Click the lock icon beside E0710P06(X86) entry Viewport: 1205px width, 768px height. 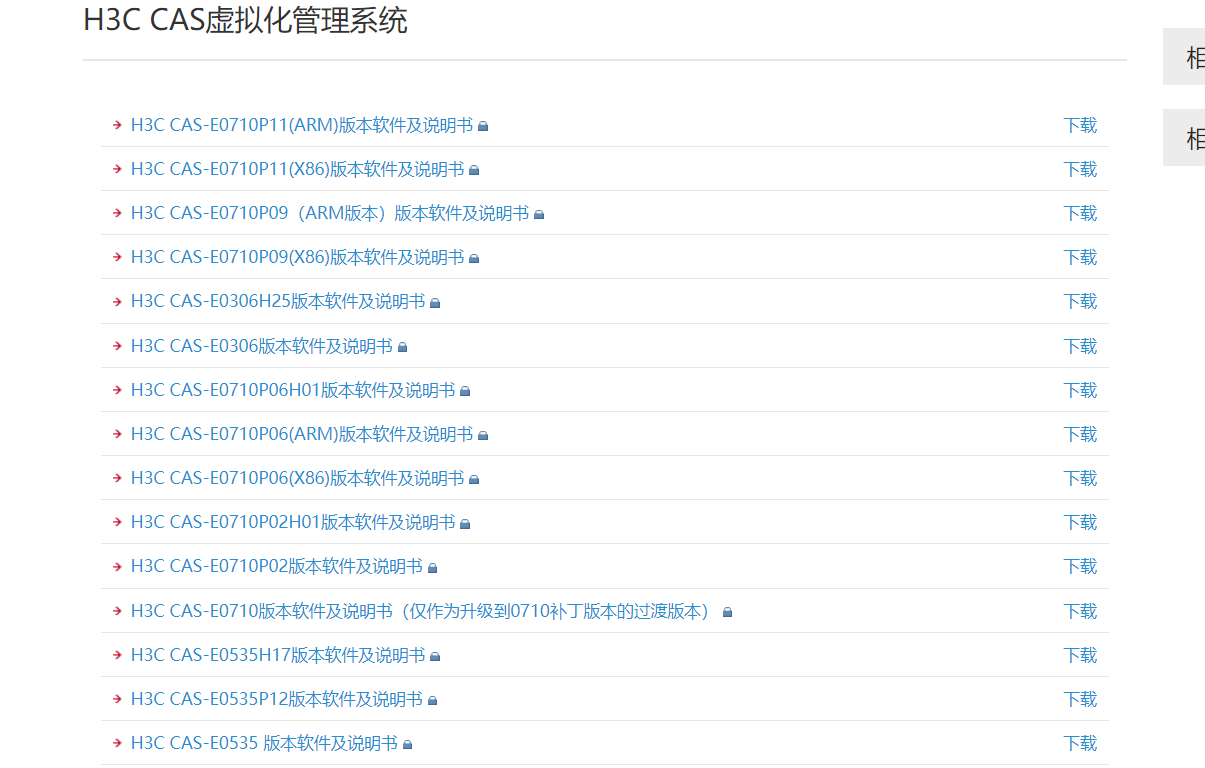pyautogui.click(x=474, y=479)
